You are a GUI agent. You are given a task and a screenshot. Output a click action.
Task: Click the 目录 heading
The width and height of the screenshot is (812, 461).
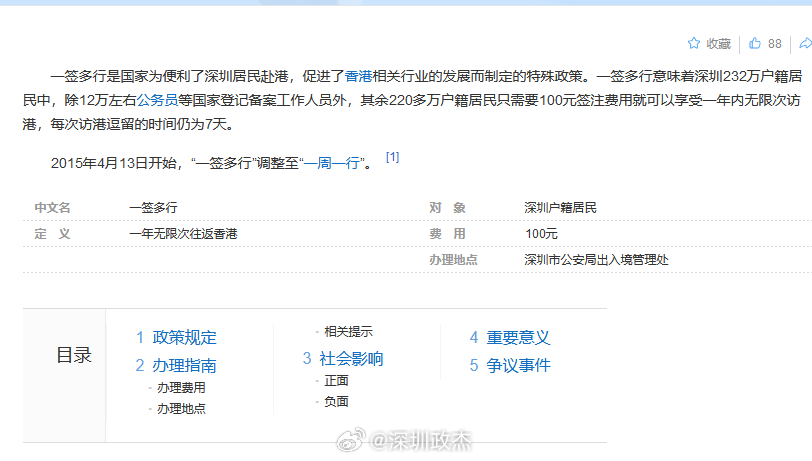click(x=74, y=355)
